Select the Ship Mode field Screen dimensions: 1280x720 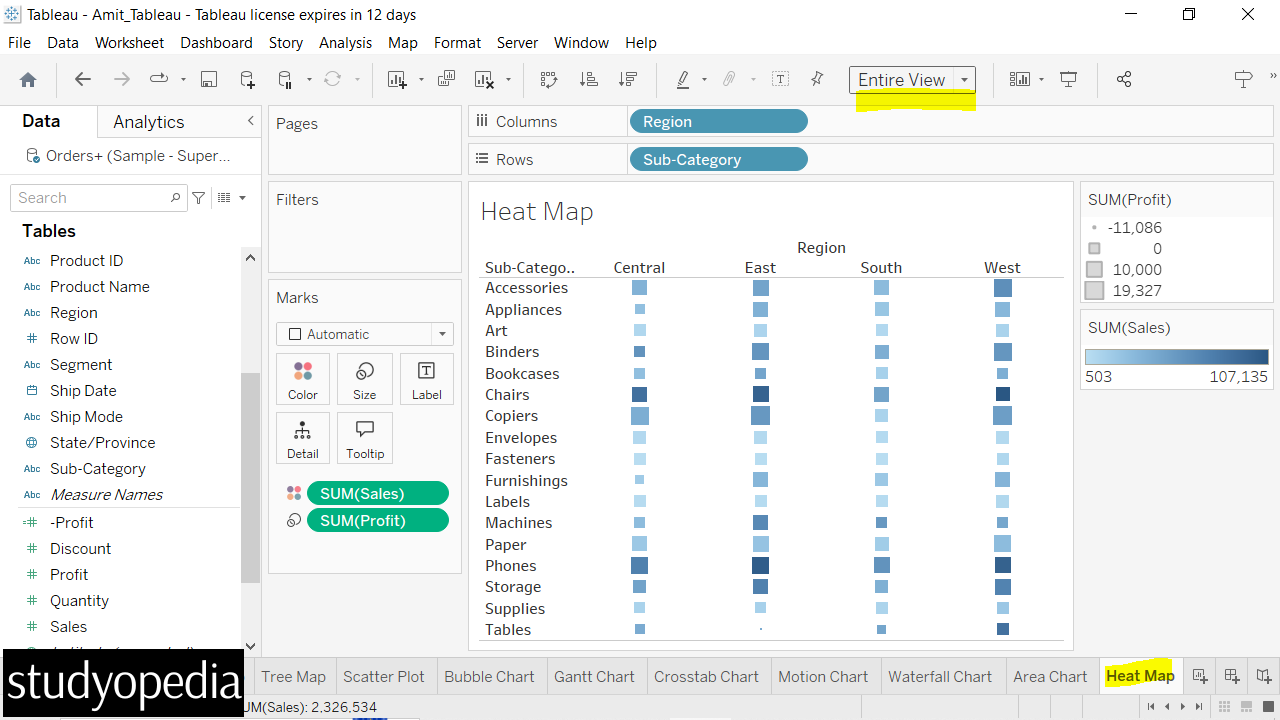tap(86, 417)
